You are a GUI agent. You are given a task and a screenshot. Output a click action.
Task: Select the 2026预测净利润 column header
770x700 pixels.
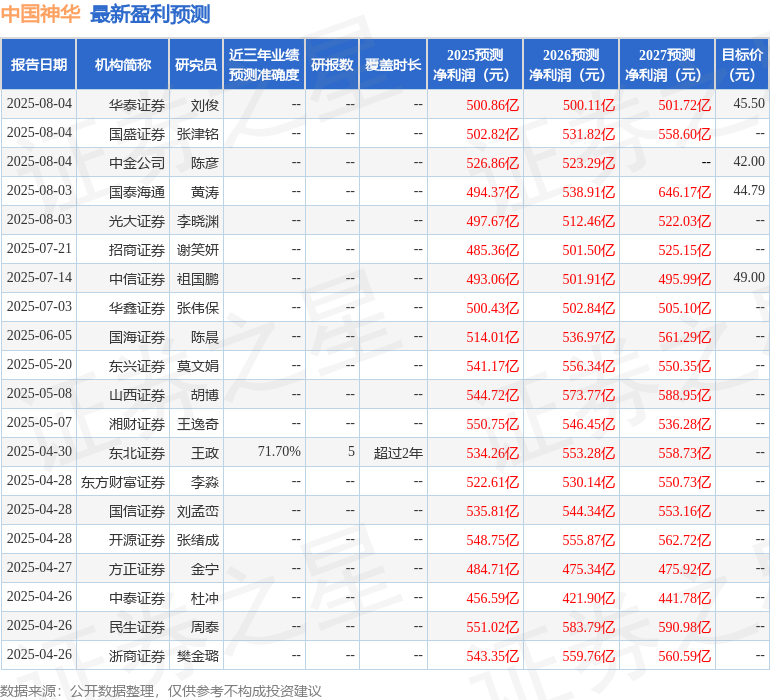(x=571, y=64)
